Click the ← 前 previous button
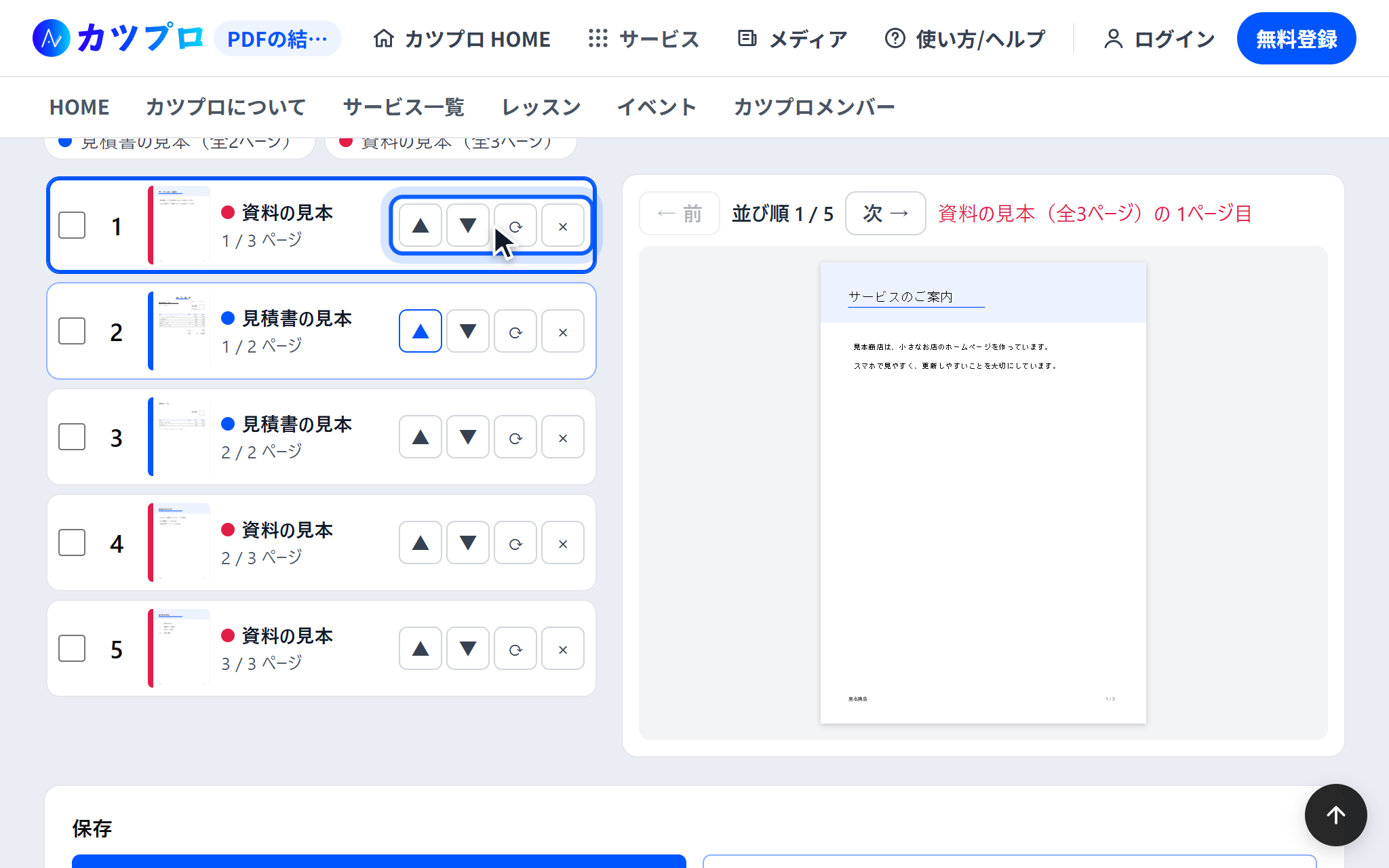The height and width of the screenshot is (868, 1389). click(x=679, y=214)
